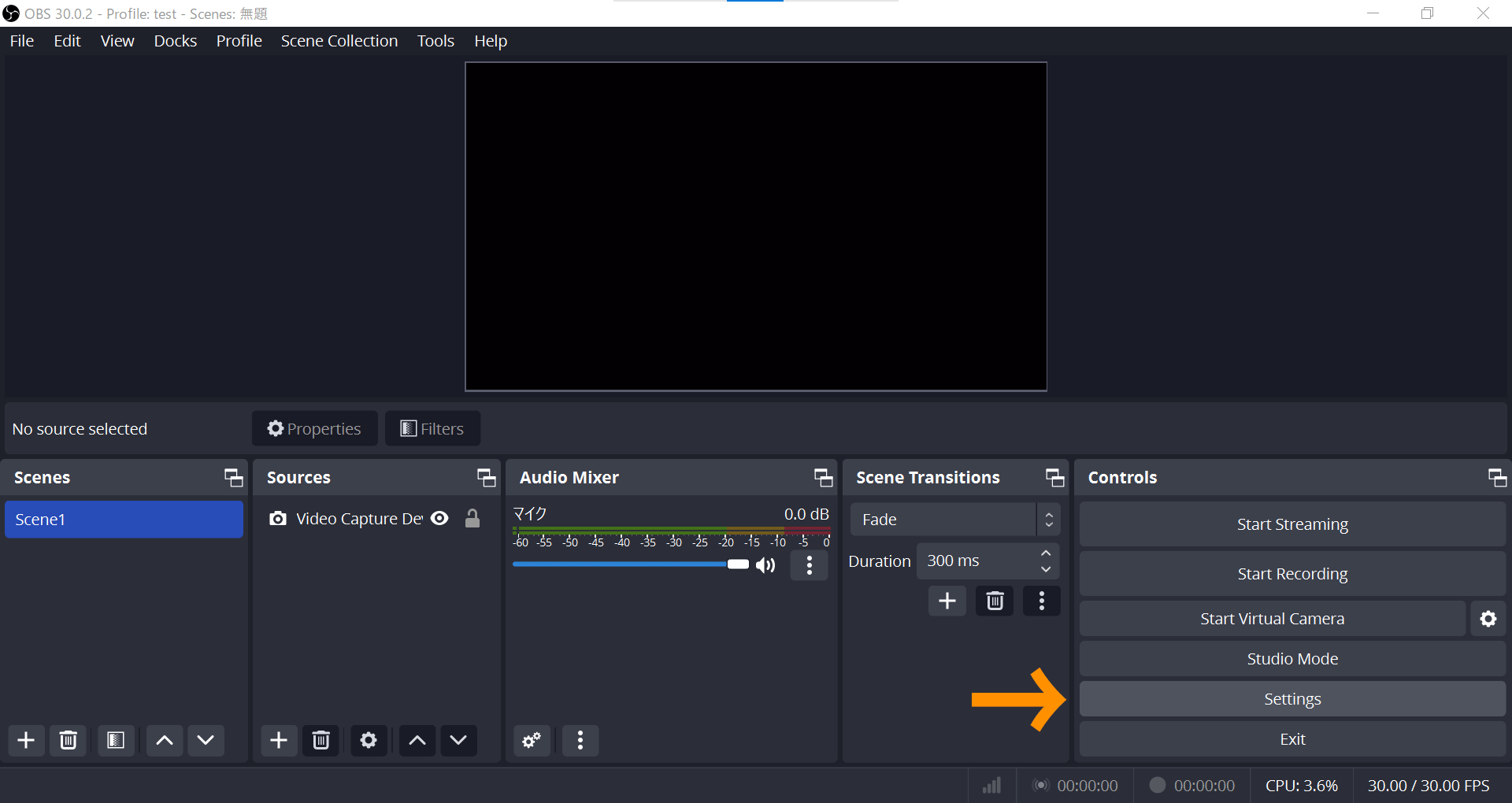Click the マイク audio level meter
Screen dimensions: 1512x803
click(x=671, y=532)
